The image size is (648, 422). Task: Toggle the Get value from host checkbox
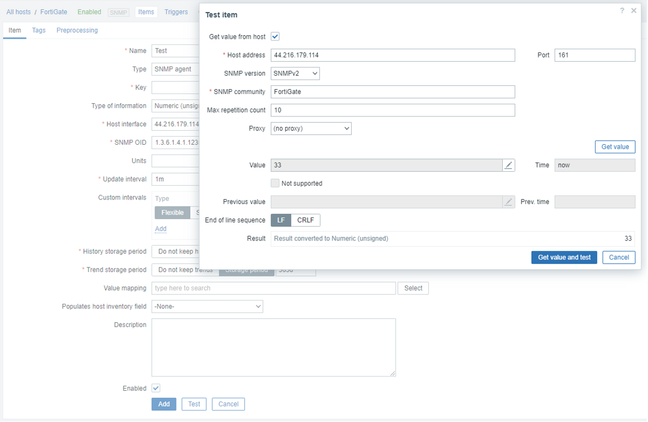(275, 37)
